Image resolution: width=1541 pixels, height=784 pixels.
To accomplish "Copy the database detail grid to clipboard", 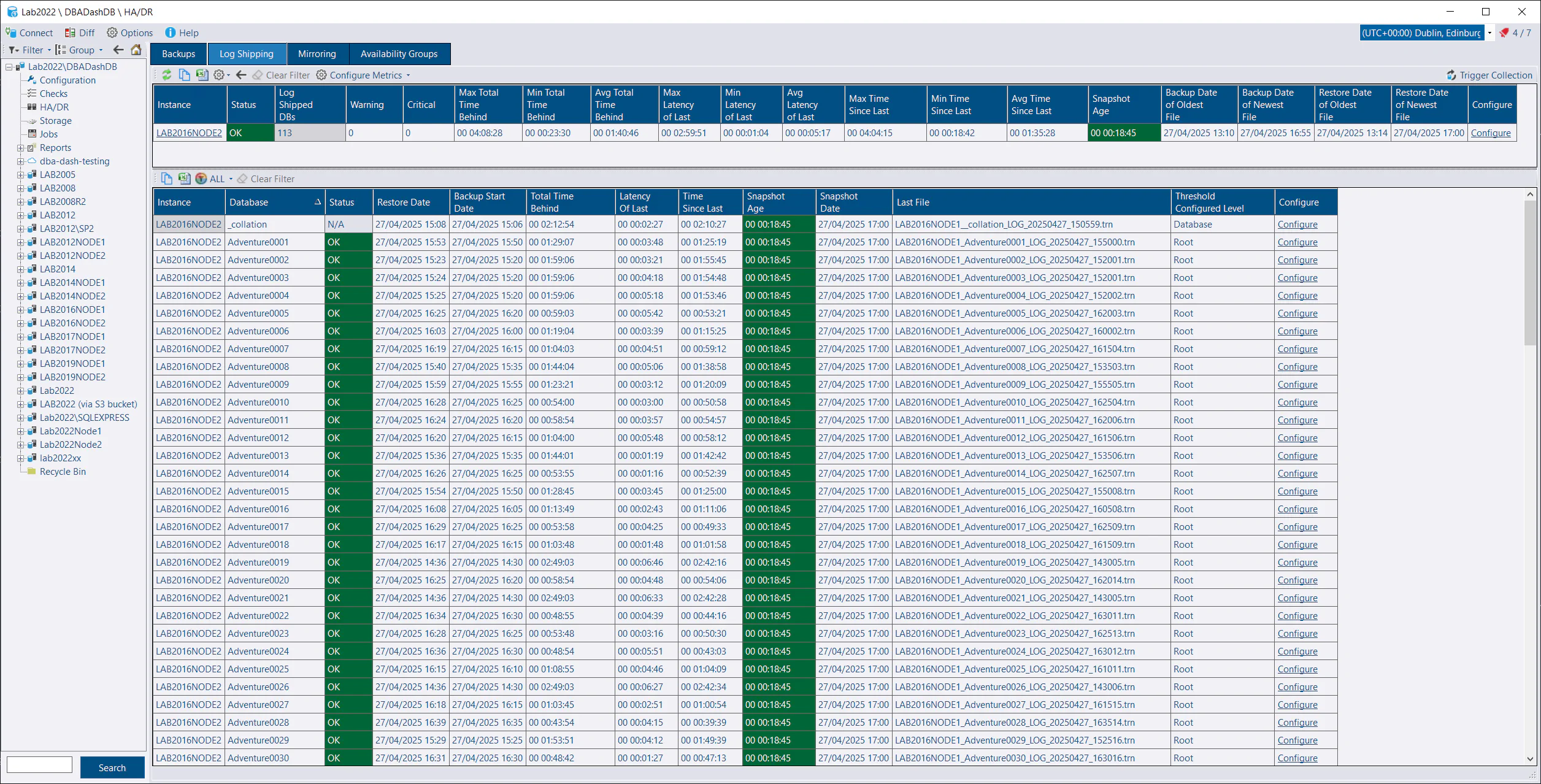I will click(x=166, y=179).
